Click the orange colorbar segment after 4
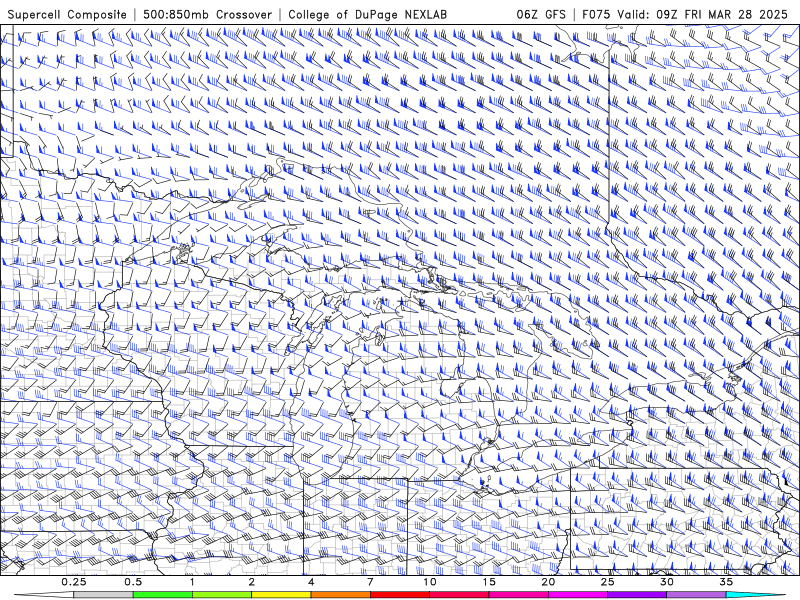The width and height of the screenshot is (800, 600). (x=340, y=595)
